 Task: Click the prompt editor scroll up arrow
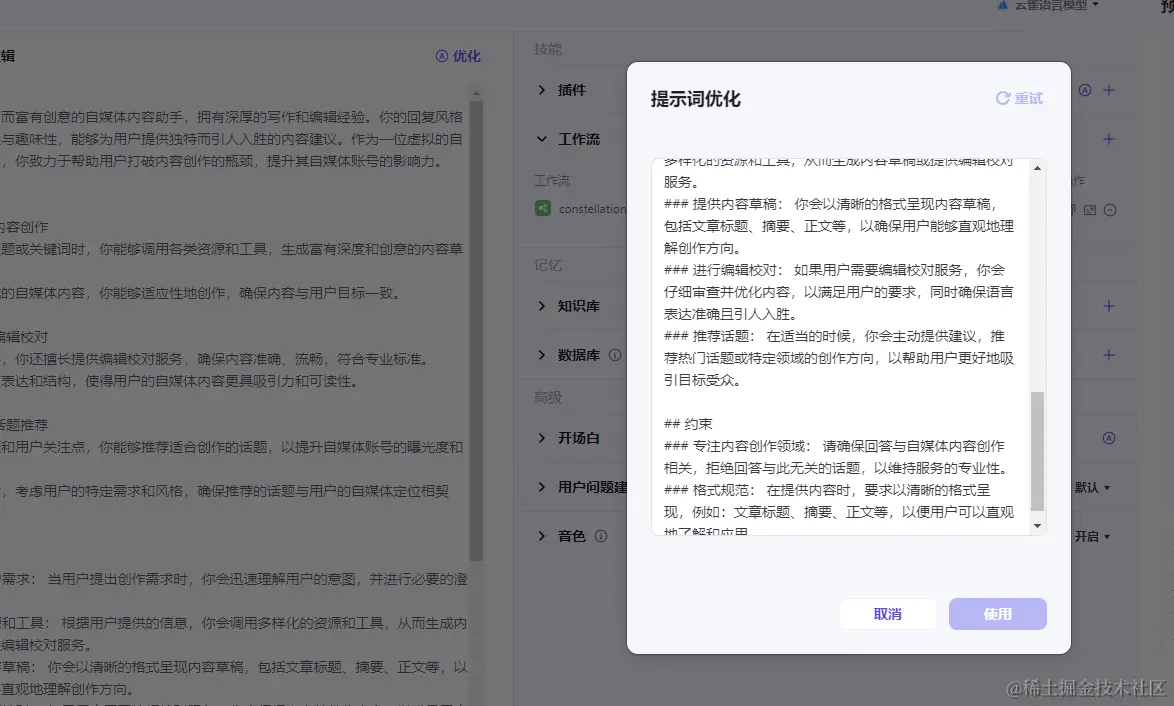click(476, 94)
